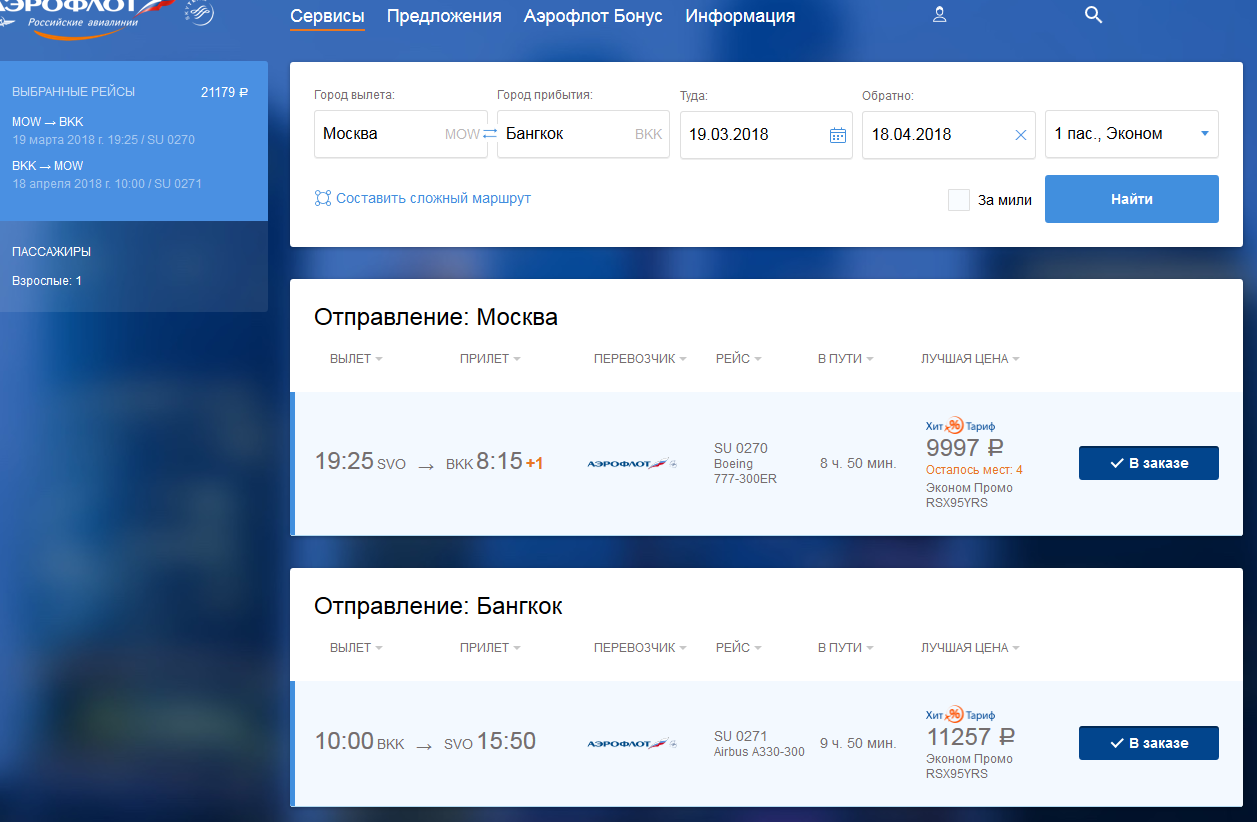Click the return date field 18.04.2018
This screenshot has height=822, width=1257.
(x=948, y=134)
